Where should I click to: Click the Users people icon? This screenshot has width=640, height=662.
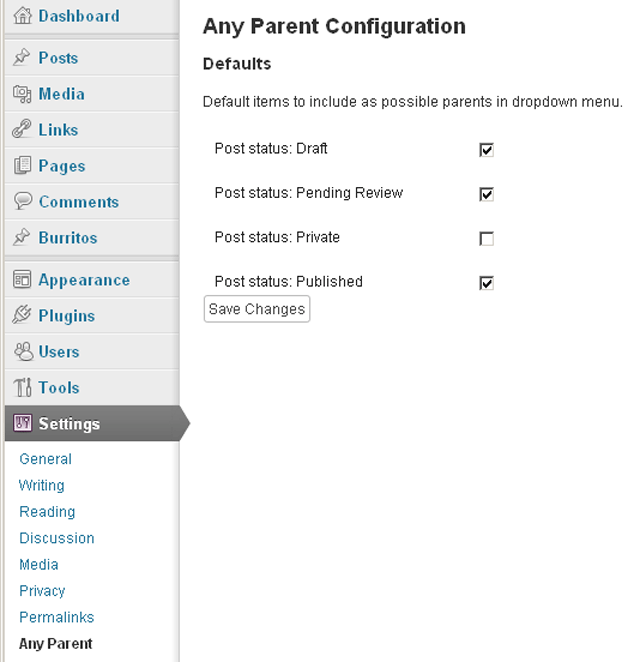coord(23,351)
